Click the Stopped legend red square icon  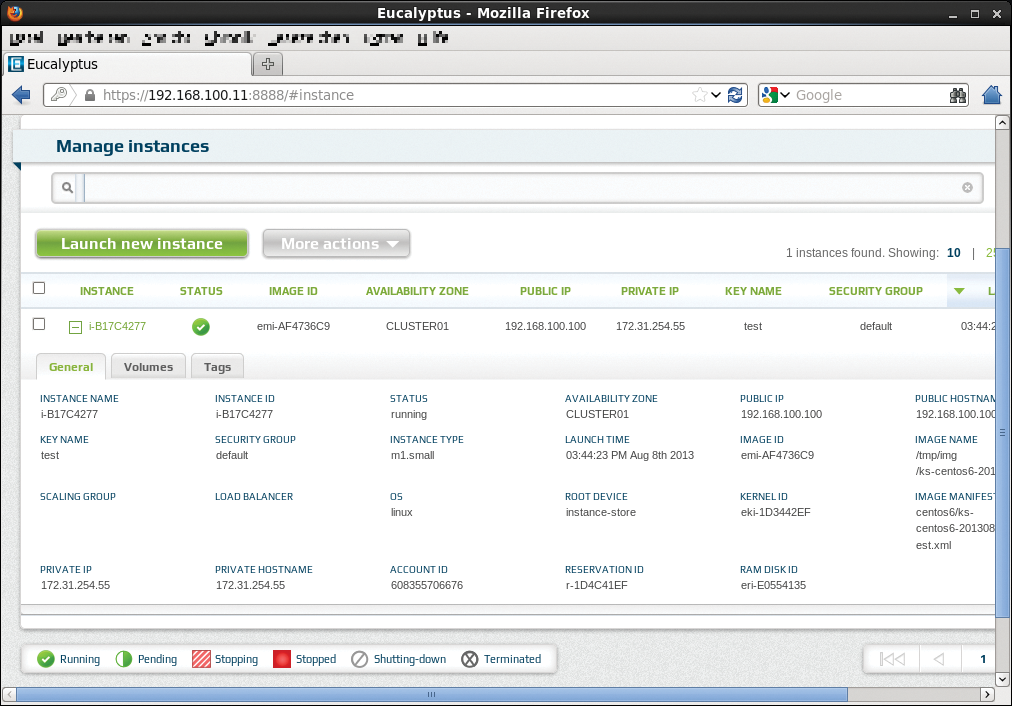282,659
